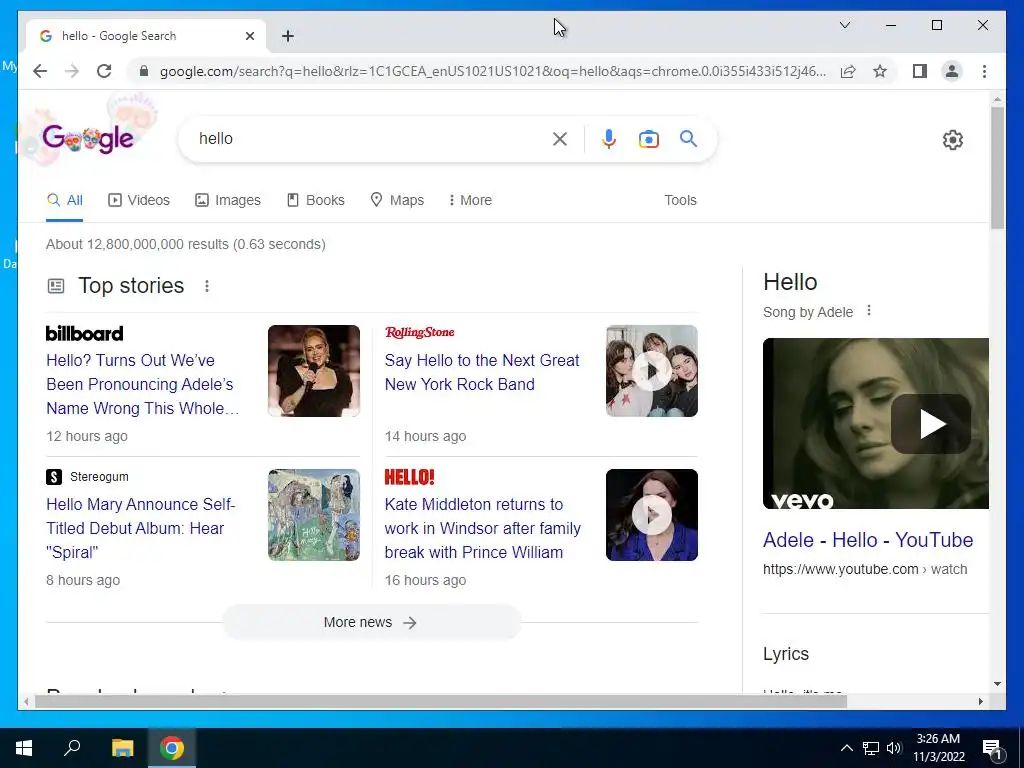Reload the page with the refresh icon

pyautogui.click(x=104, y=71)
